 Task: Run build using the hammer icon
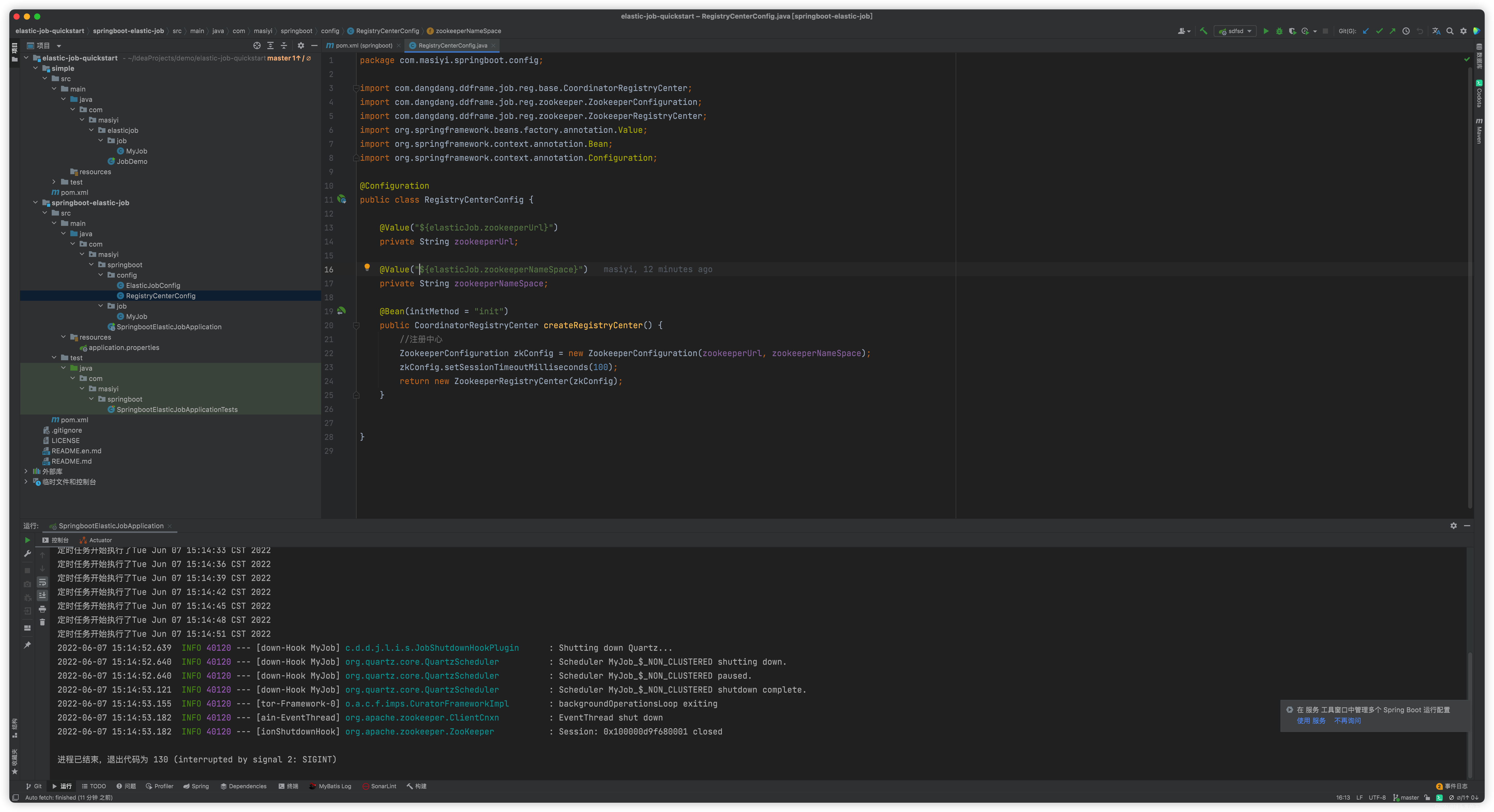coord(1204,31)
